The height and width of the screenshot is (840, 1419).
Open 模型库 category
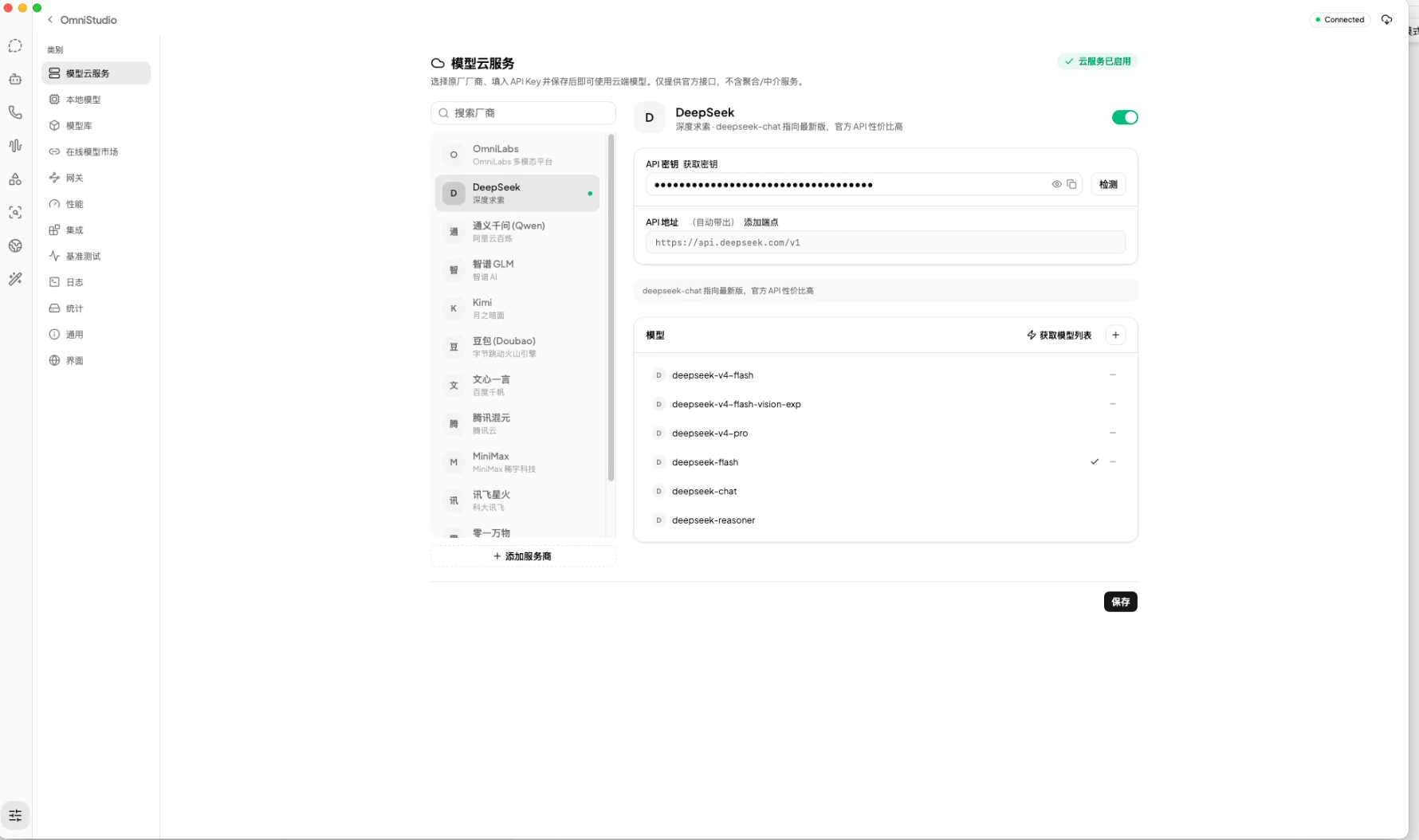tap(96, 126)
